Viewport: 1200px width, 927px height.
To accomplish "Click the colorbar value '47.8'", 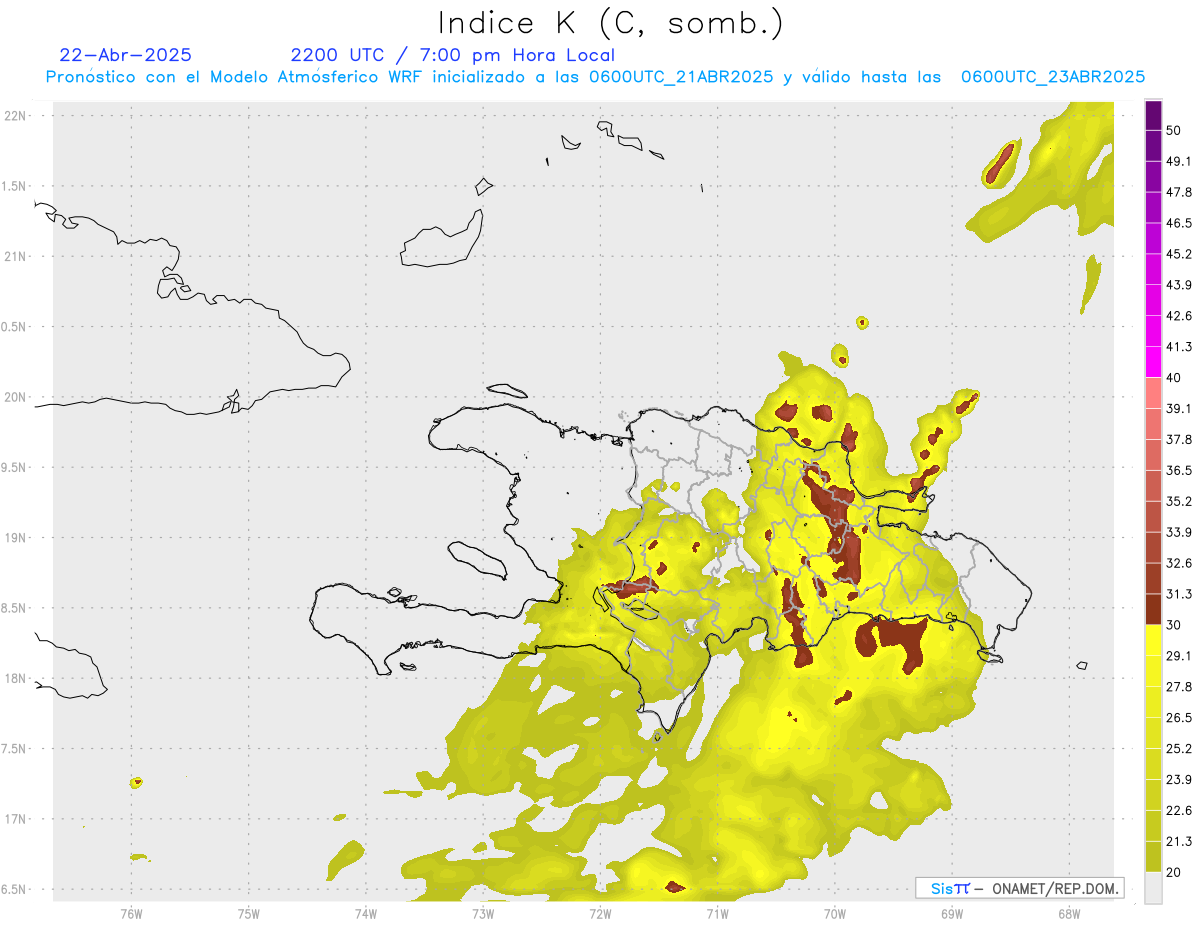I will coord(1179,192).
